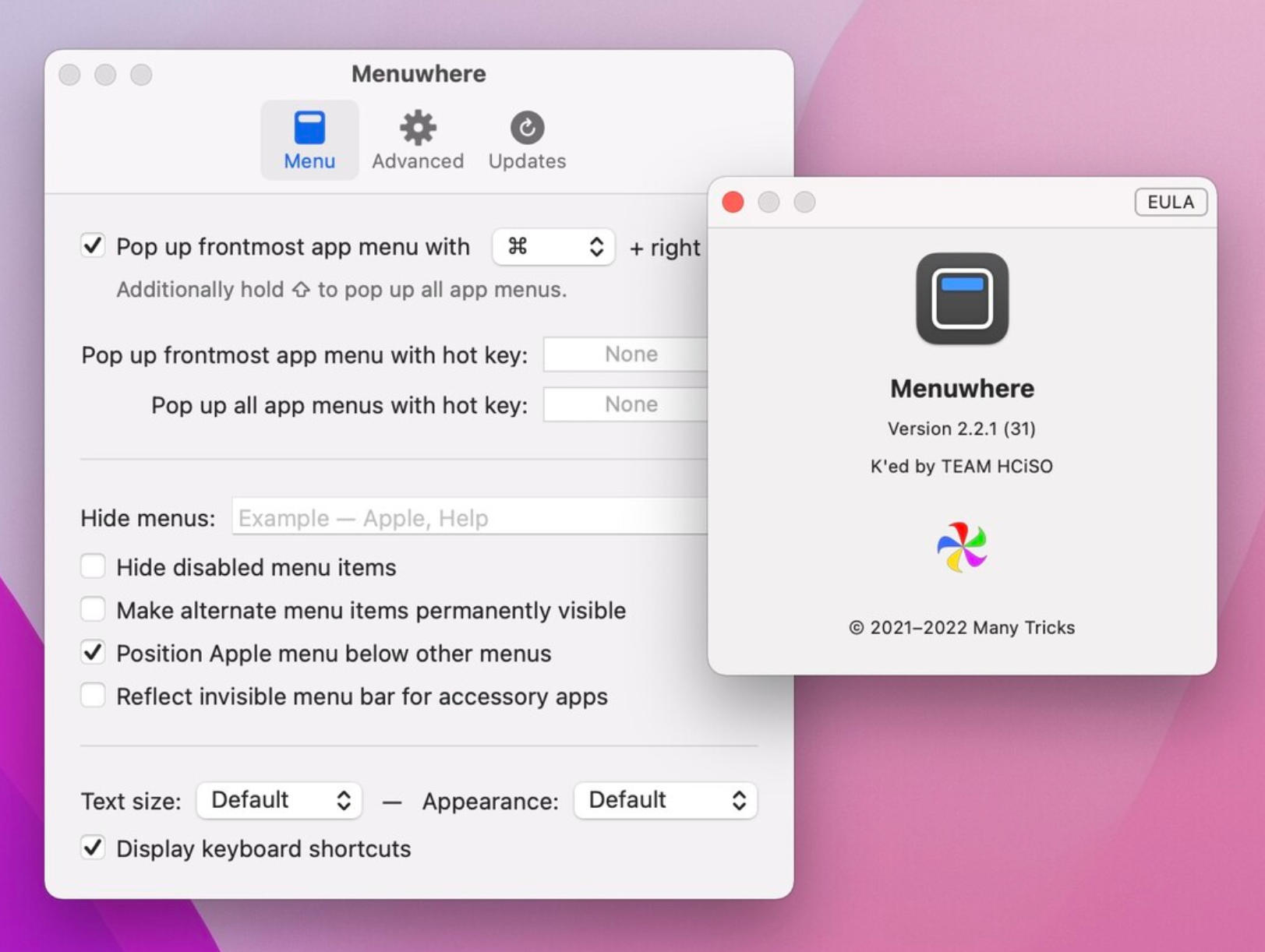Click the Hide menus: label
This screenshot has height=952, width=1265.
click(148, 518)
